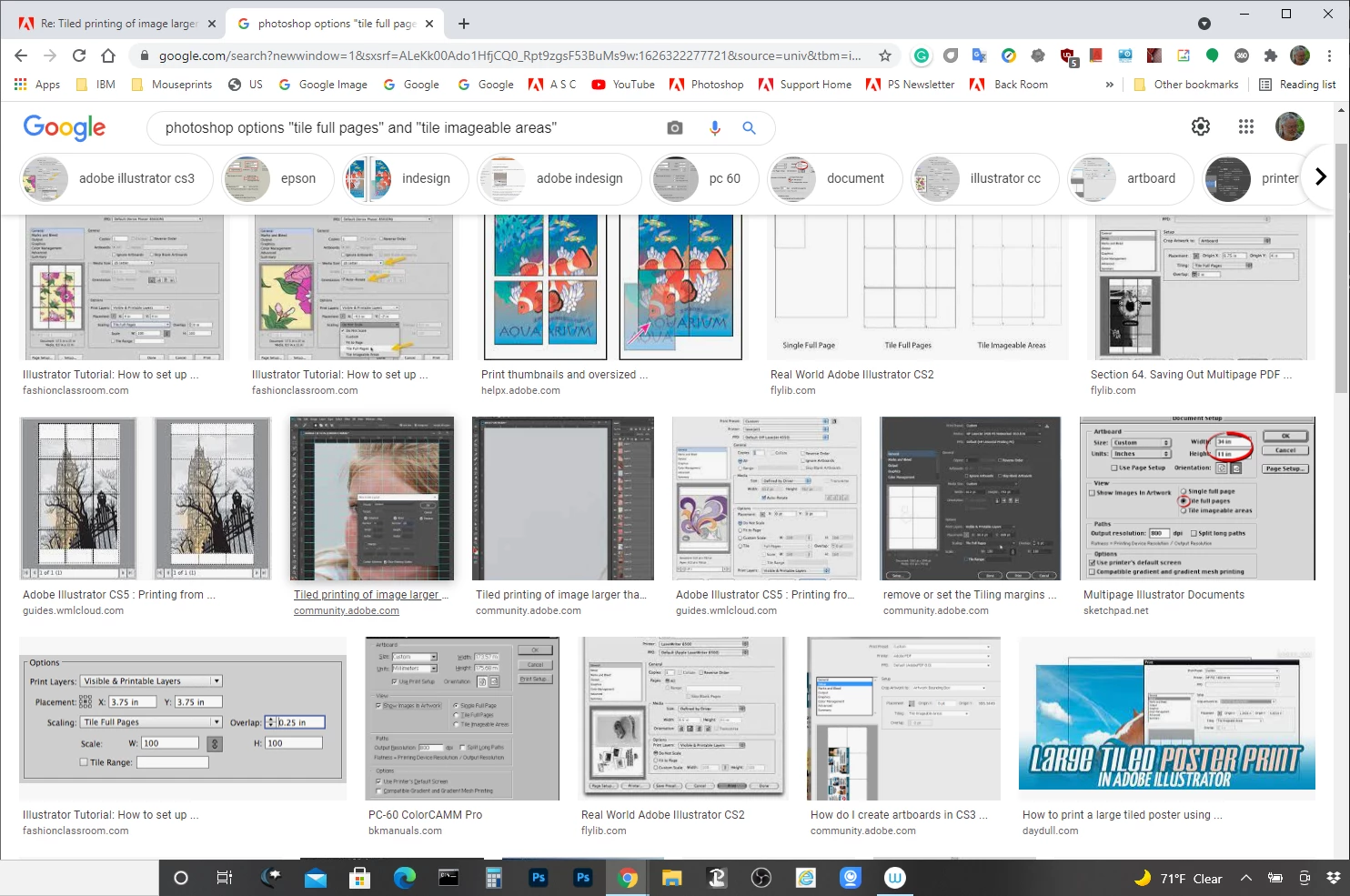Click the Chrome reload page icon
Screen dimensions: 1350x896
[79, 55]
